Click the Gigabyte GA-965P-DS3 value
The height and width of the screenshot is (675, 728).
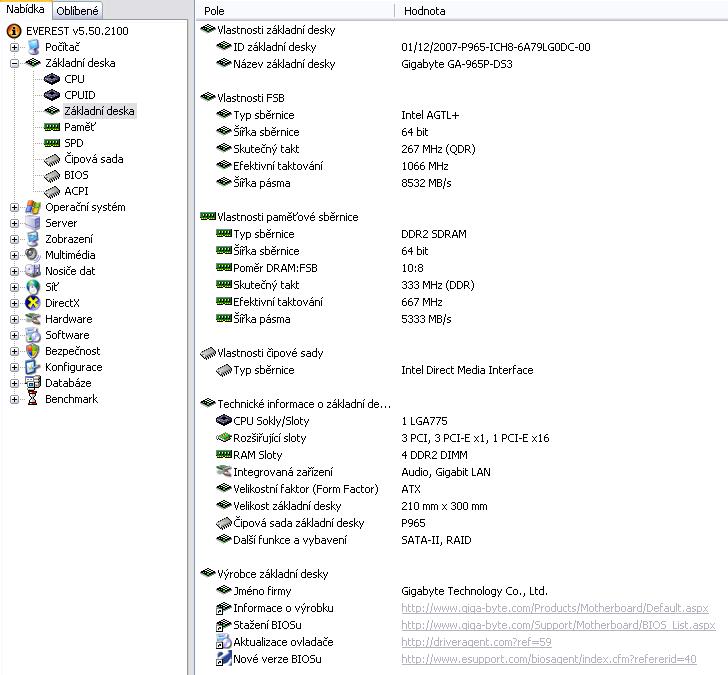(457, 64)
